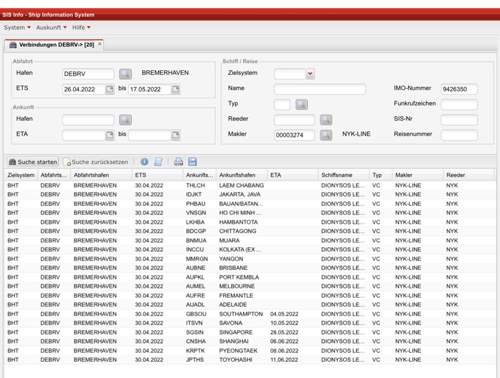The height and width of the screenshot is (378, 500).
Task: Open calendar for ETS start date
Action: pyautogui.click(x=110, y=89)
